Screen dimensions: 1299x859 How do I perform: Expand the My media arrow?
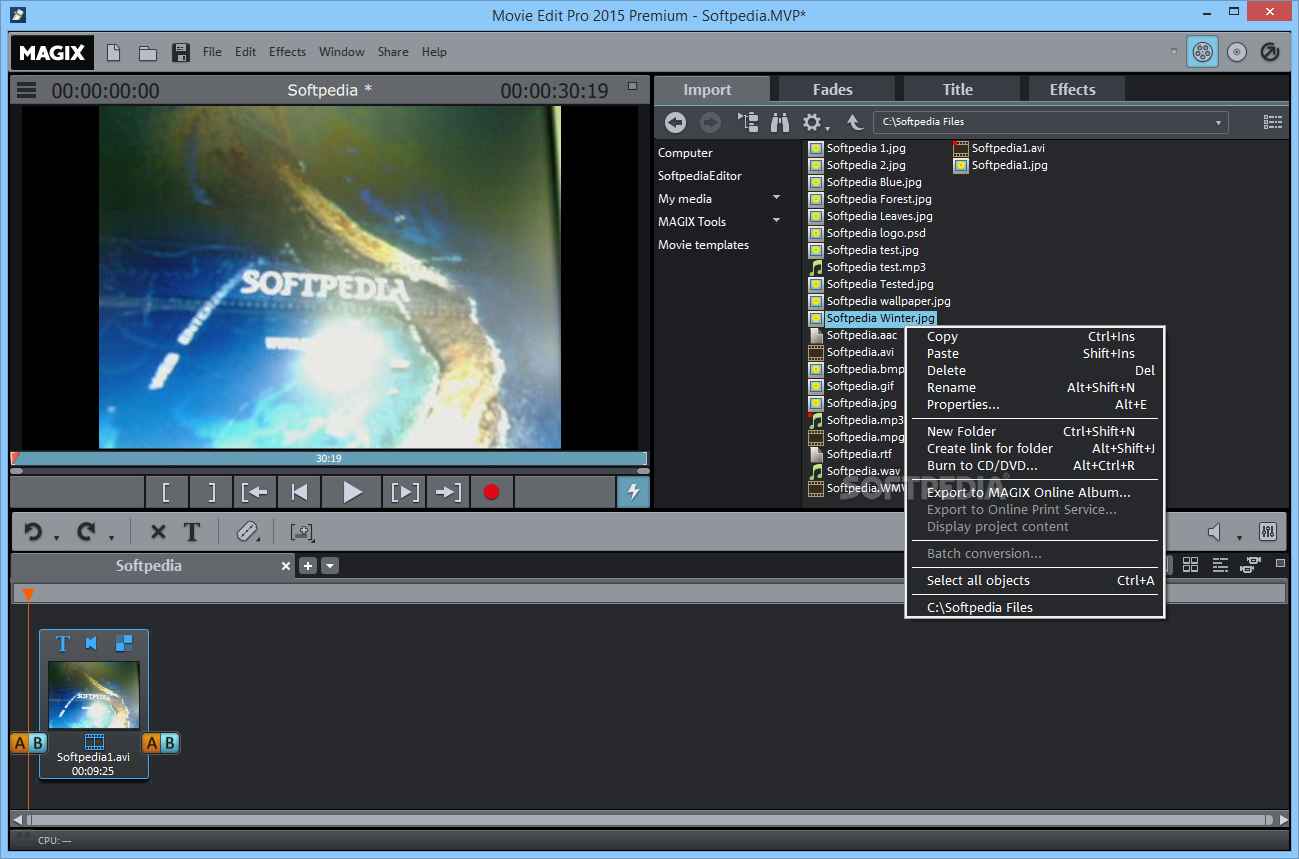coord(776,198)
